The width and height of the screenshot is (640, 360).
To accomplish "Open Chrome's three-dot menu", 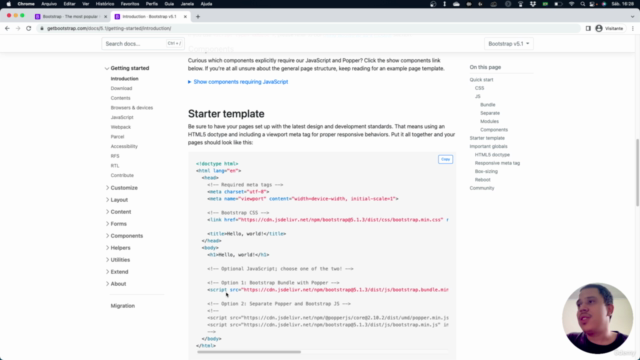I will pyautogui.click(x=633, y=28).
